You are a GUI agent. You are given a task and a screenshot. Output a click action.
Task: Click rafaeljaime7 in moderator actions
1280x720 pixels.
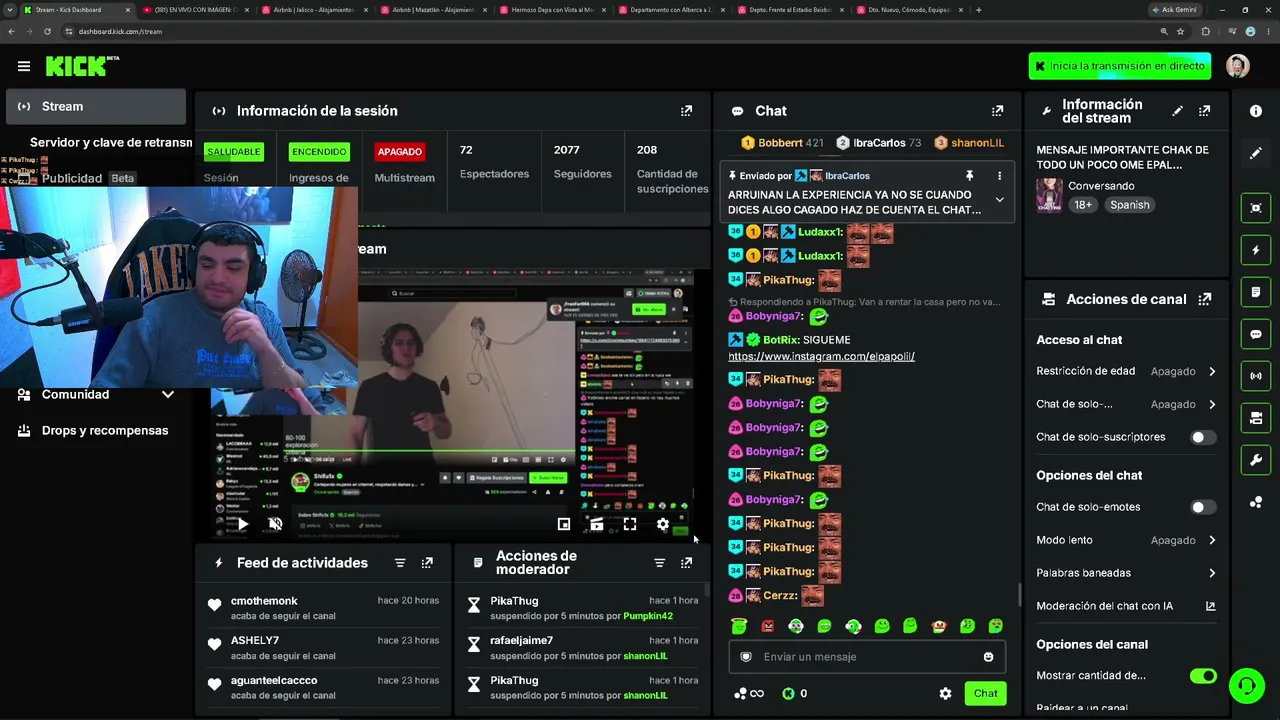[x=521, y=640]
